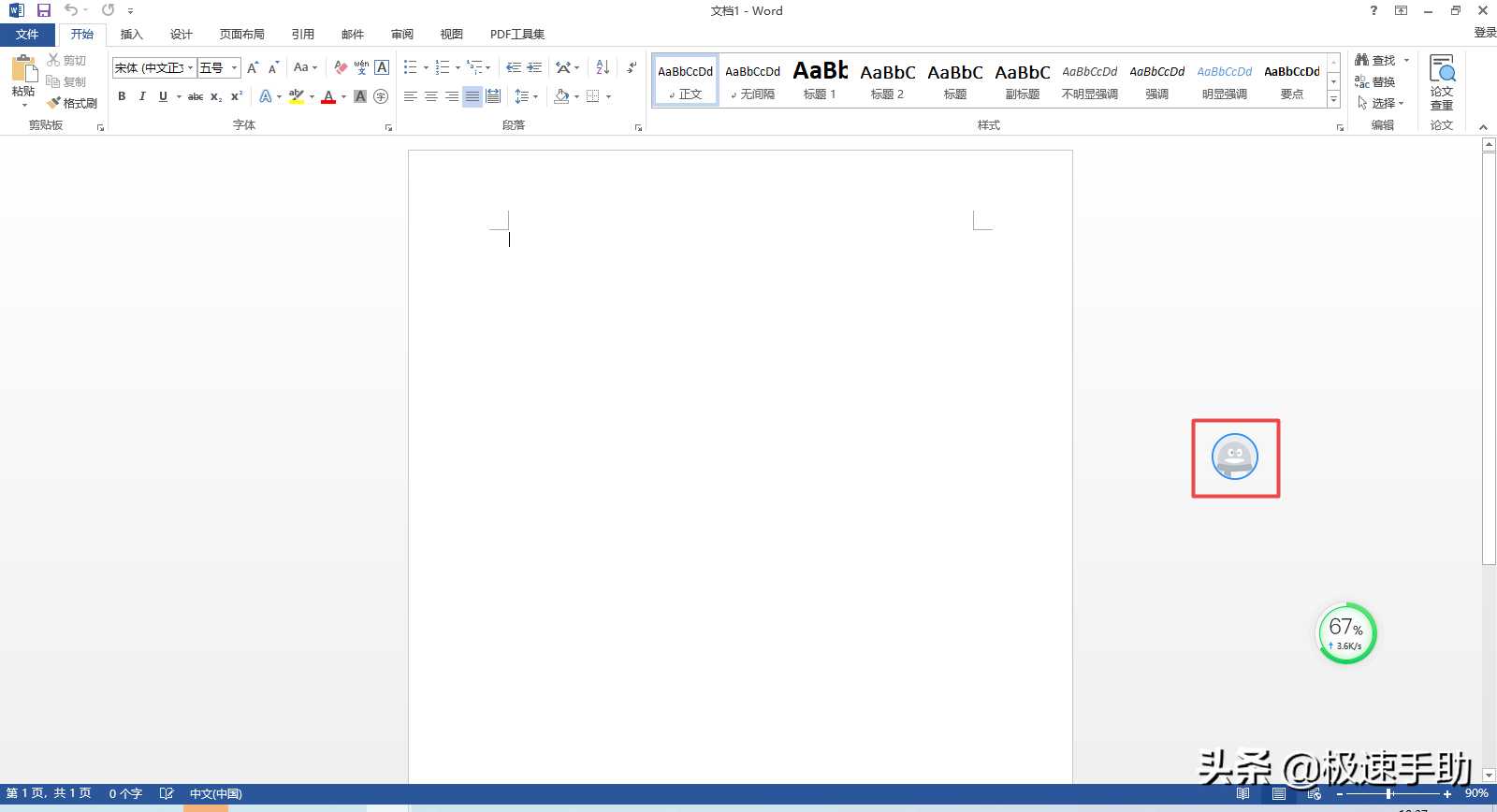Viewport: 1497px width, 812px height.
Task: Click the word count 0 个字
Action: pos(125,793)
